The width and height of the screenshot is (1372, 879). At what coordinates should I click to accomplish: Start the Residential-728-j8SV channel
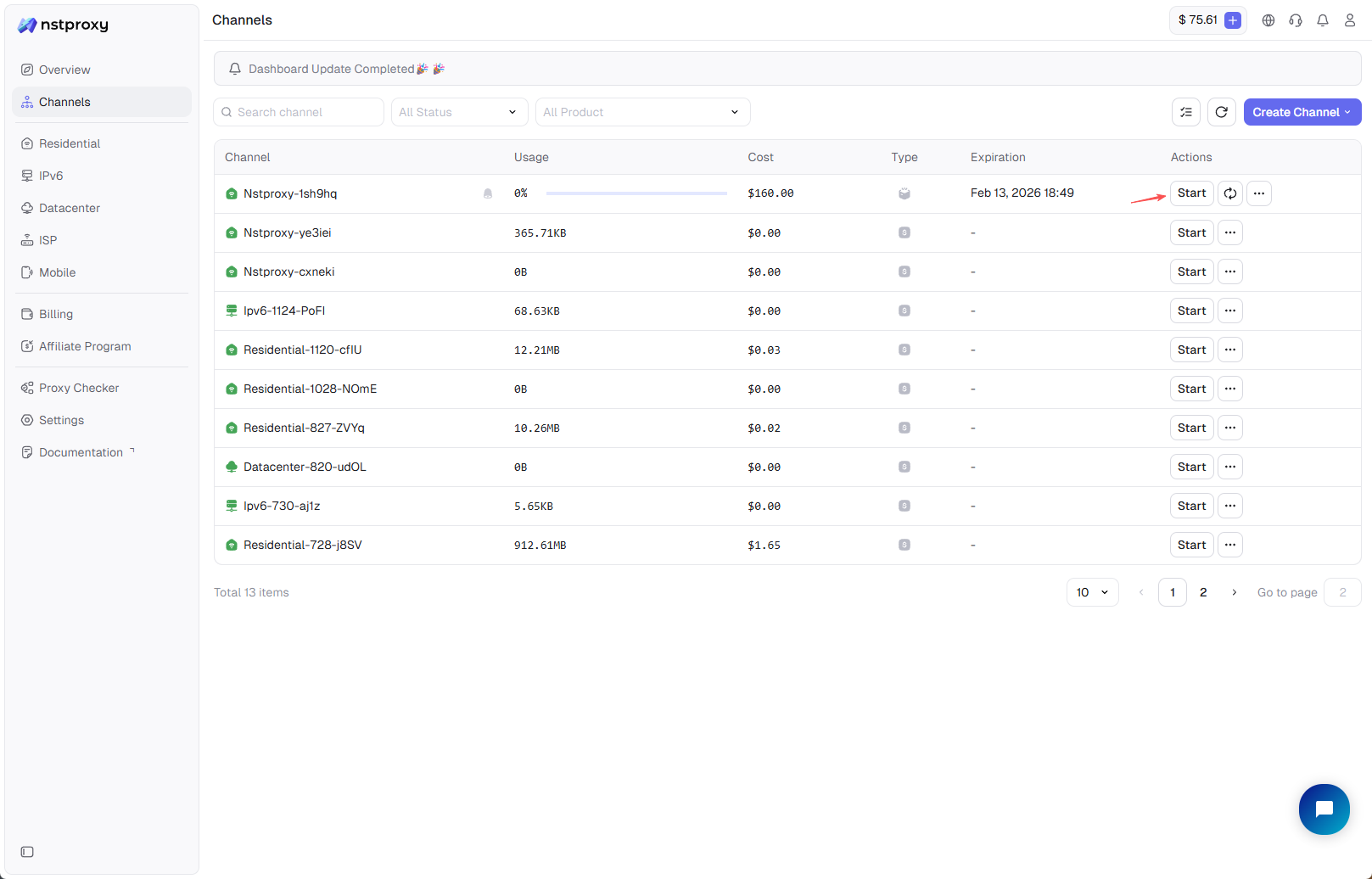[x=1191, y=545]
